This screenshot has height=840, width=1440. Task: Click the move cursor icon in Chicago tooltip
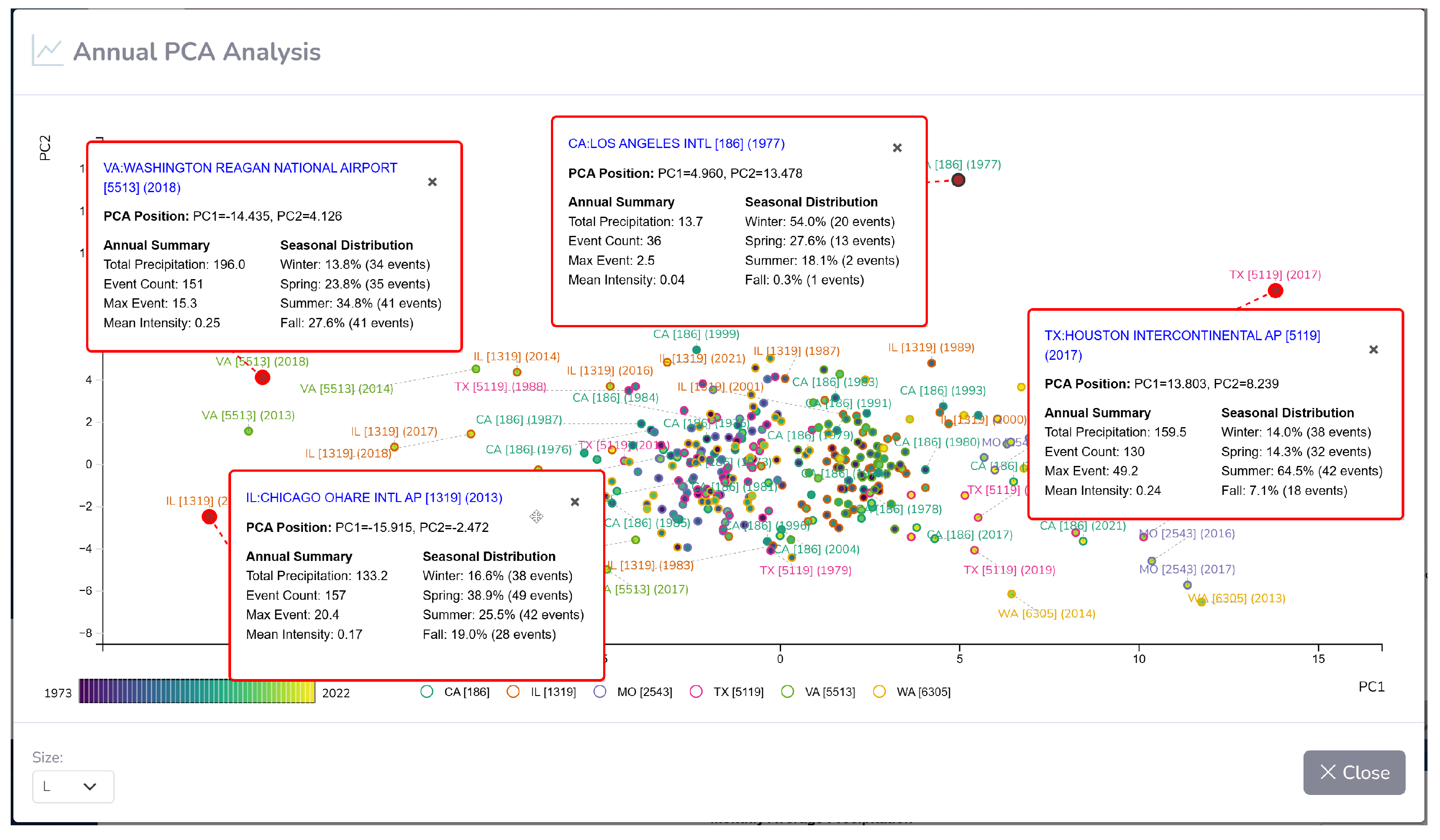click(537, 517)
